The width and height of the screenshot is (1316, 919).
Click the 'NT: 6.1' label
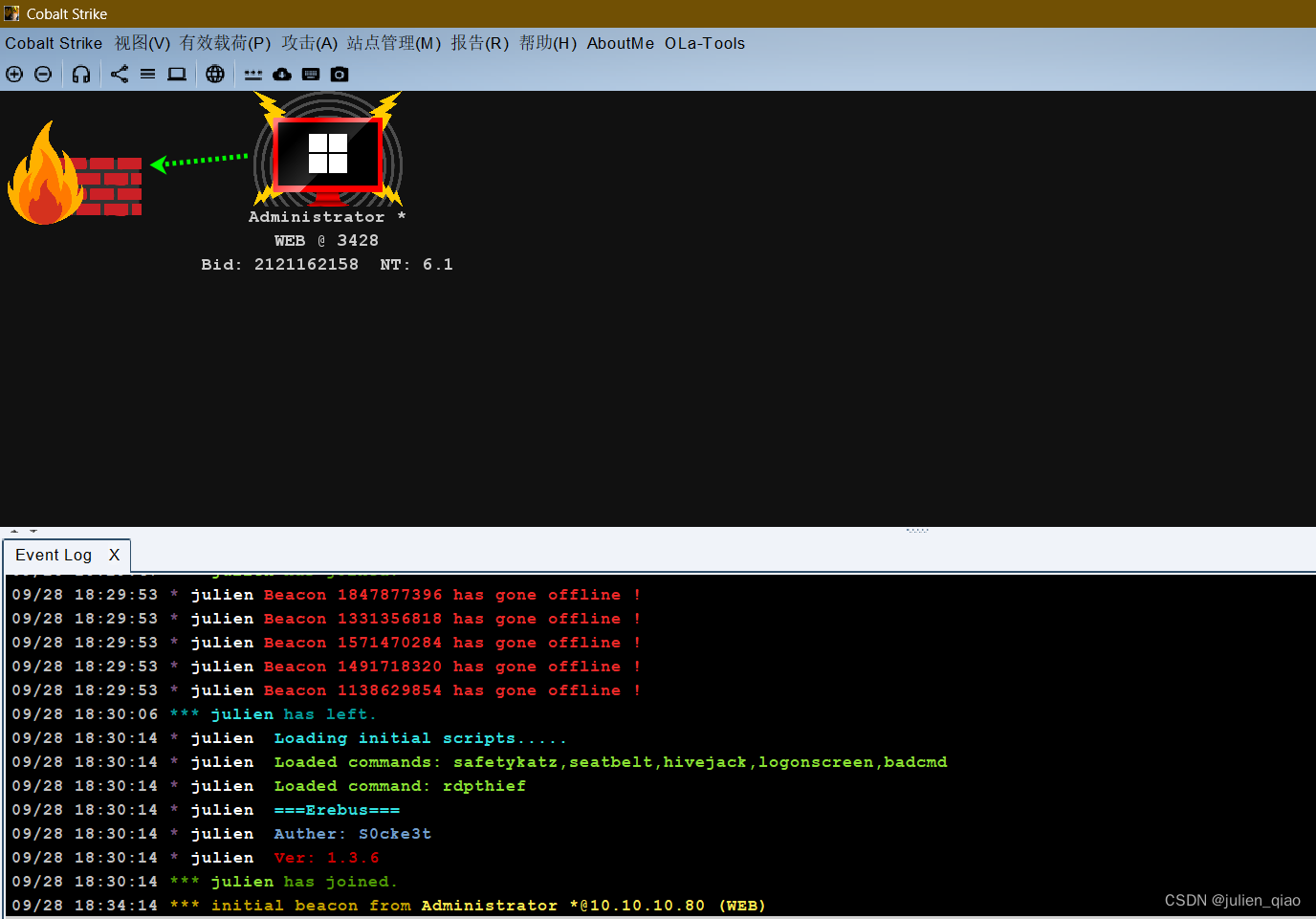click(417, 265)
